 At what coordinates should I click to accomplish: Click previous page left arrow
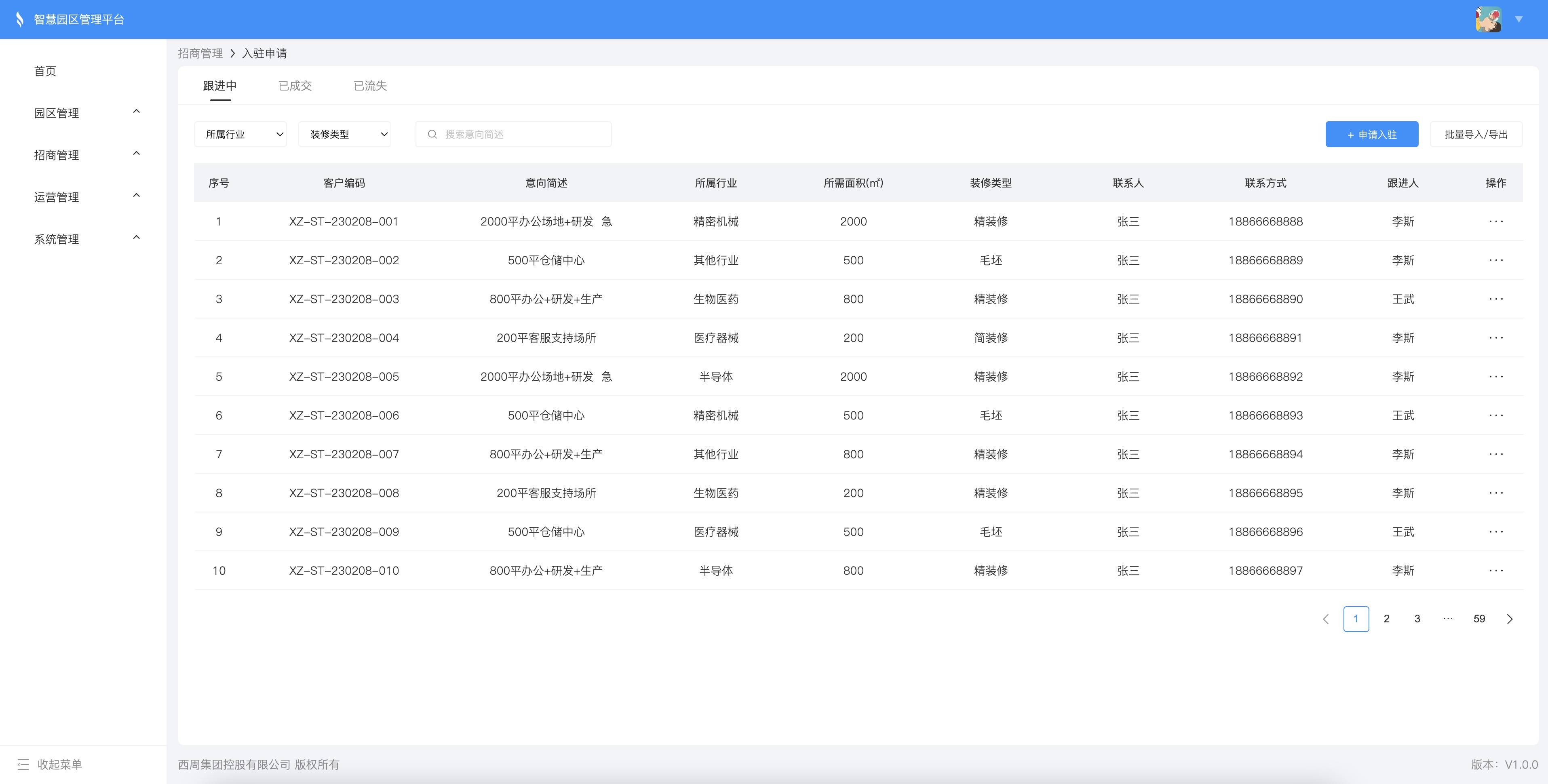(x=1326, y=619)
